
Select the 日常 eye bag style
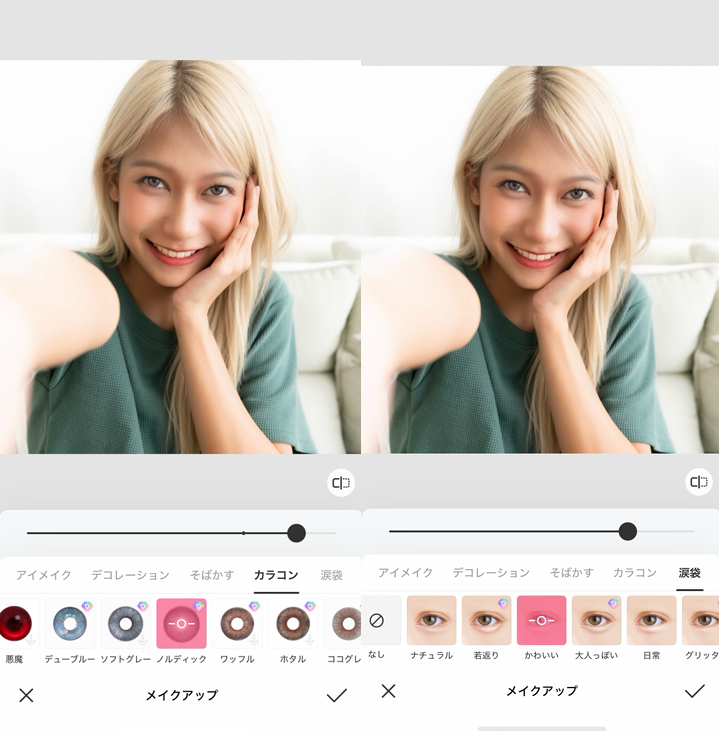(x=651, y=621)
